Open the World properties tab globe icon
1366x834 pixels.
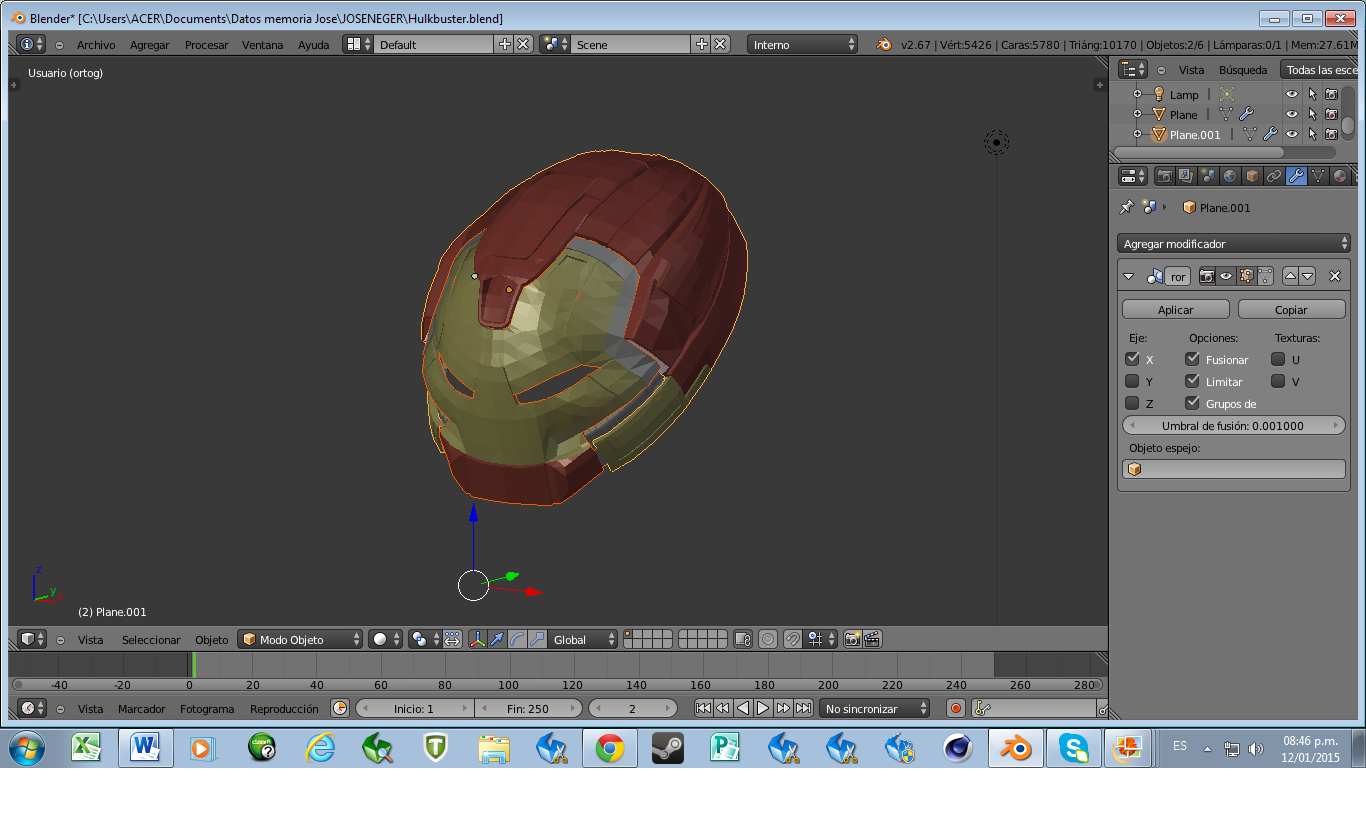pyautogui.click(x=1230, y=176)
